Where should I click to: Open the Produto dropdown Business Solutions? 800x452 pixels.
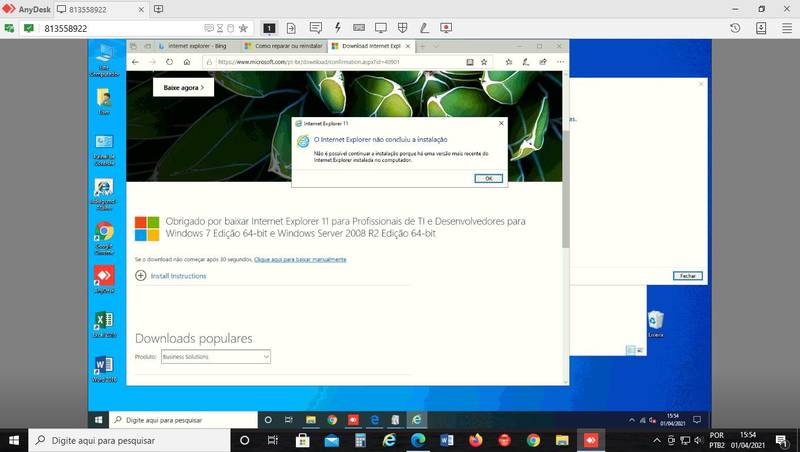tap(216, 357)
